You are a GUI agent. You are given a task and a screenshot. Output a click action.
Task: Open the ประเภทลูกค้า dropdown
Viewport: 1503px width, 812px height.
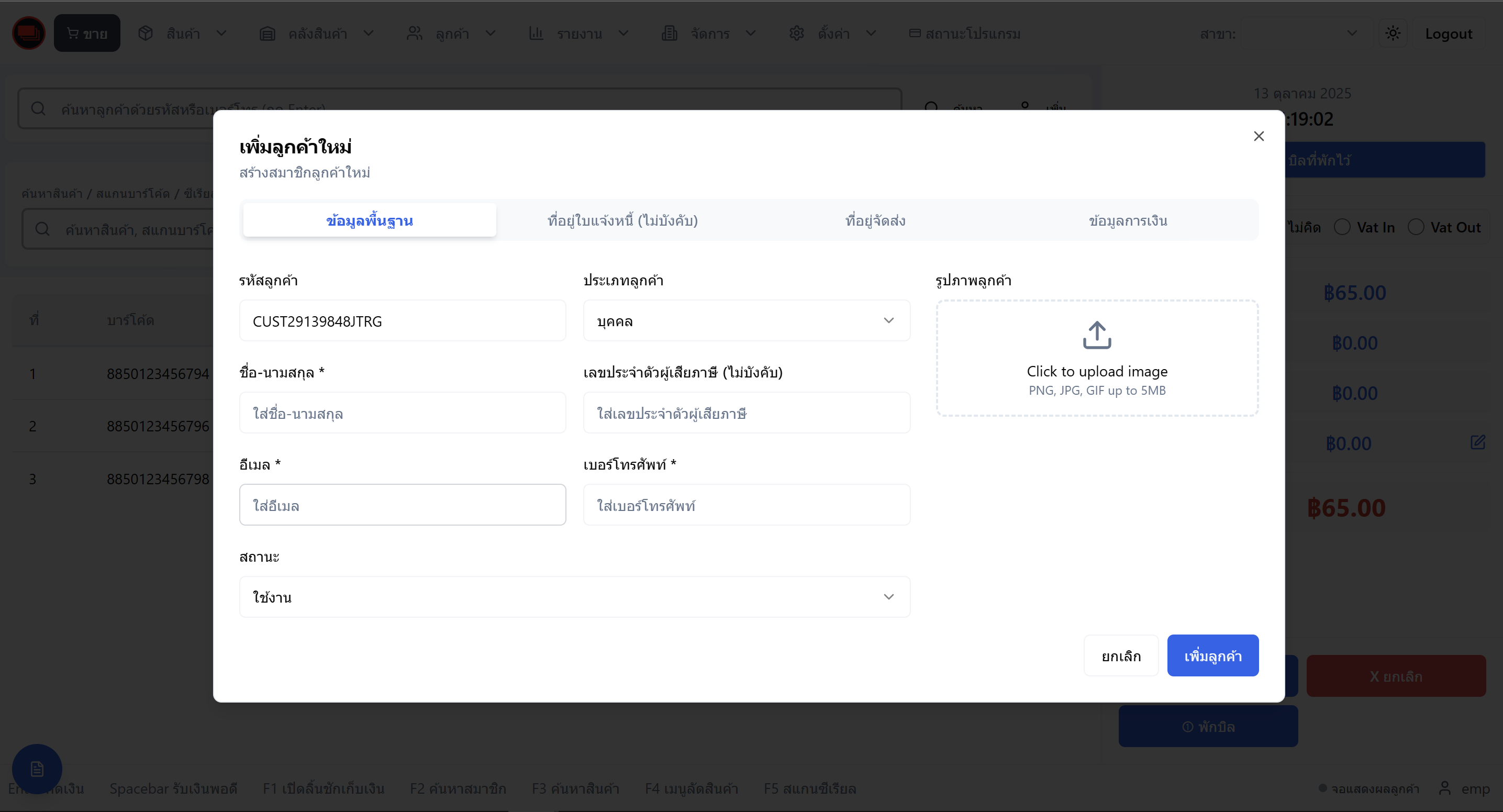point(746,320)
